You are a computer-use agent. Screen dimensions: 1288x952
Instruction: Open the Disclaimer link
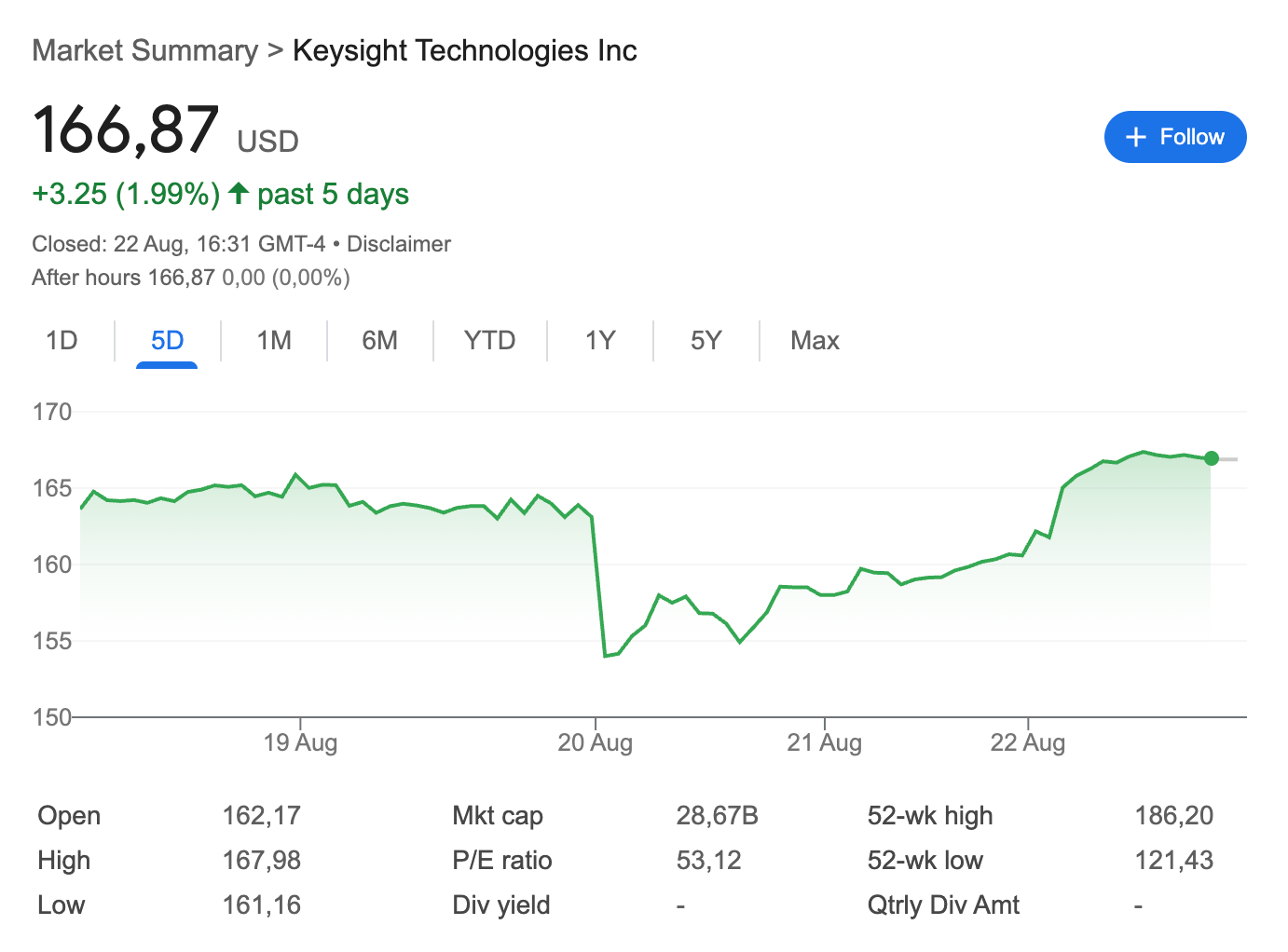(399, 244)
